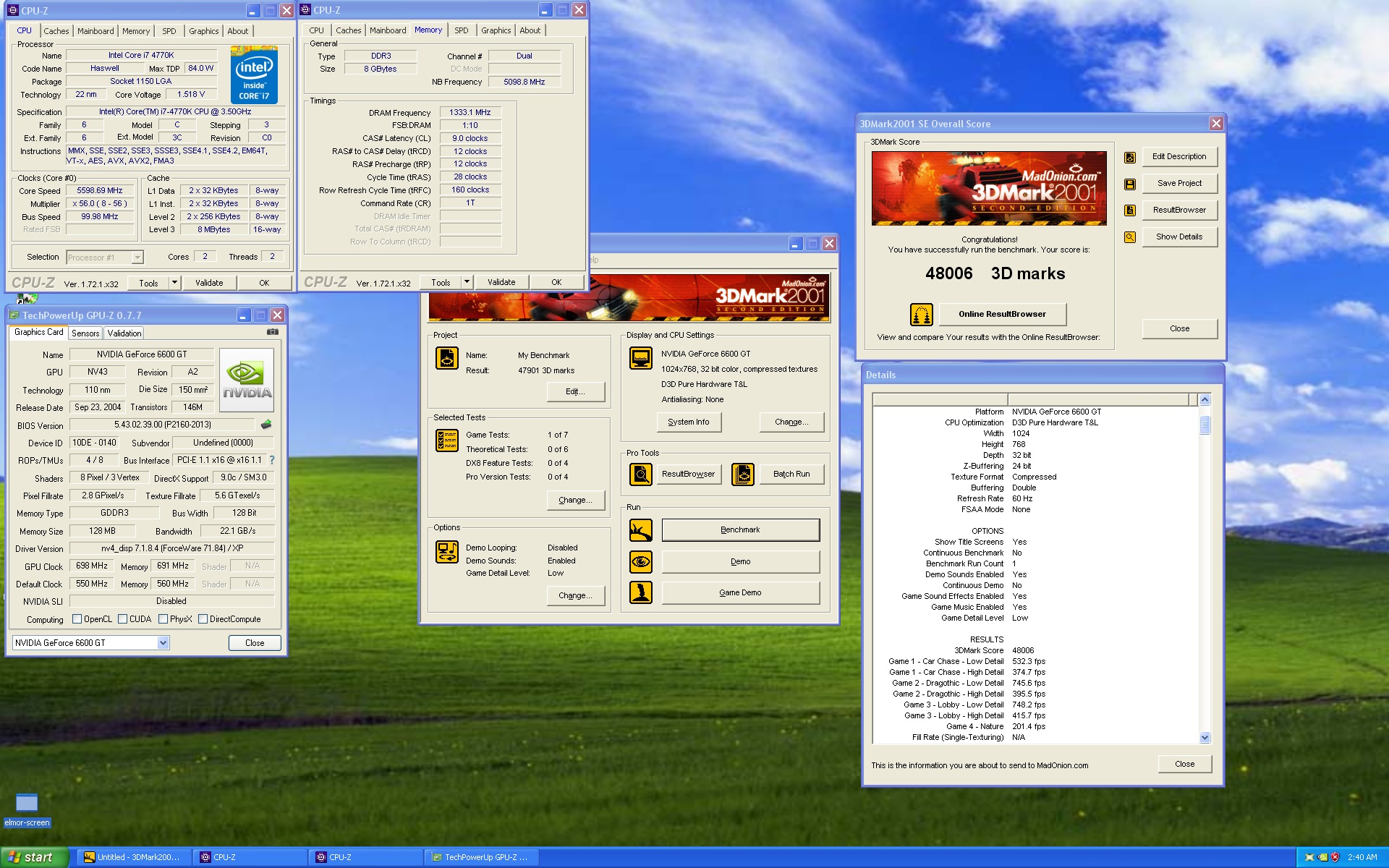Click the NVIDIA logo in GPU-Z

point(247,380)
